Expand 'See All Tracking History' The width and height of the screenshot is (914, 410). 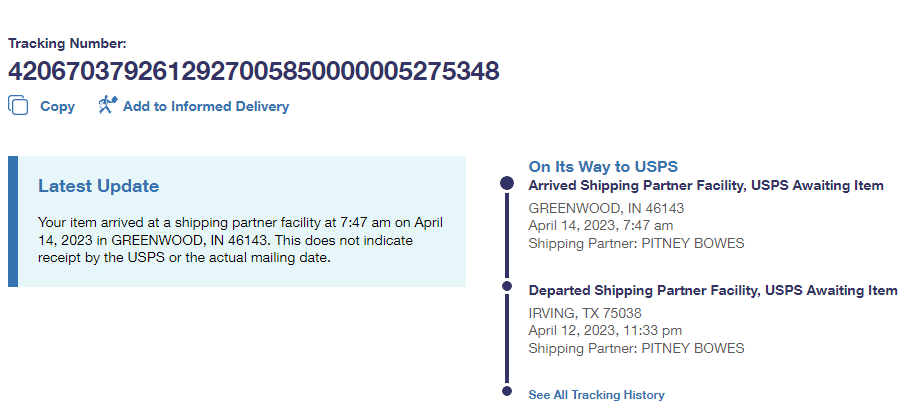coord(596,395)
